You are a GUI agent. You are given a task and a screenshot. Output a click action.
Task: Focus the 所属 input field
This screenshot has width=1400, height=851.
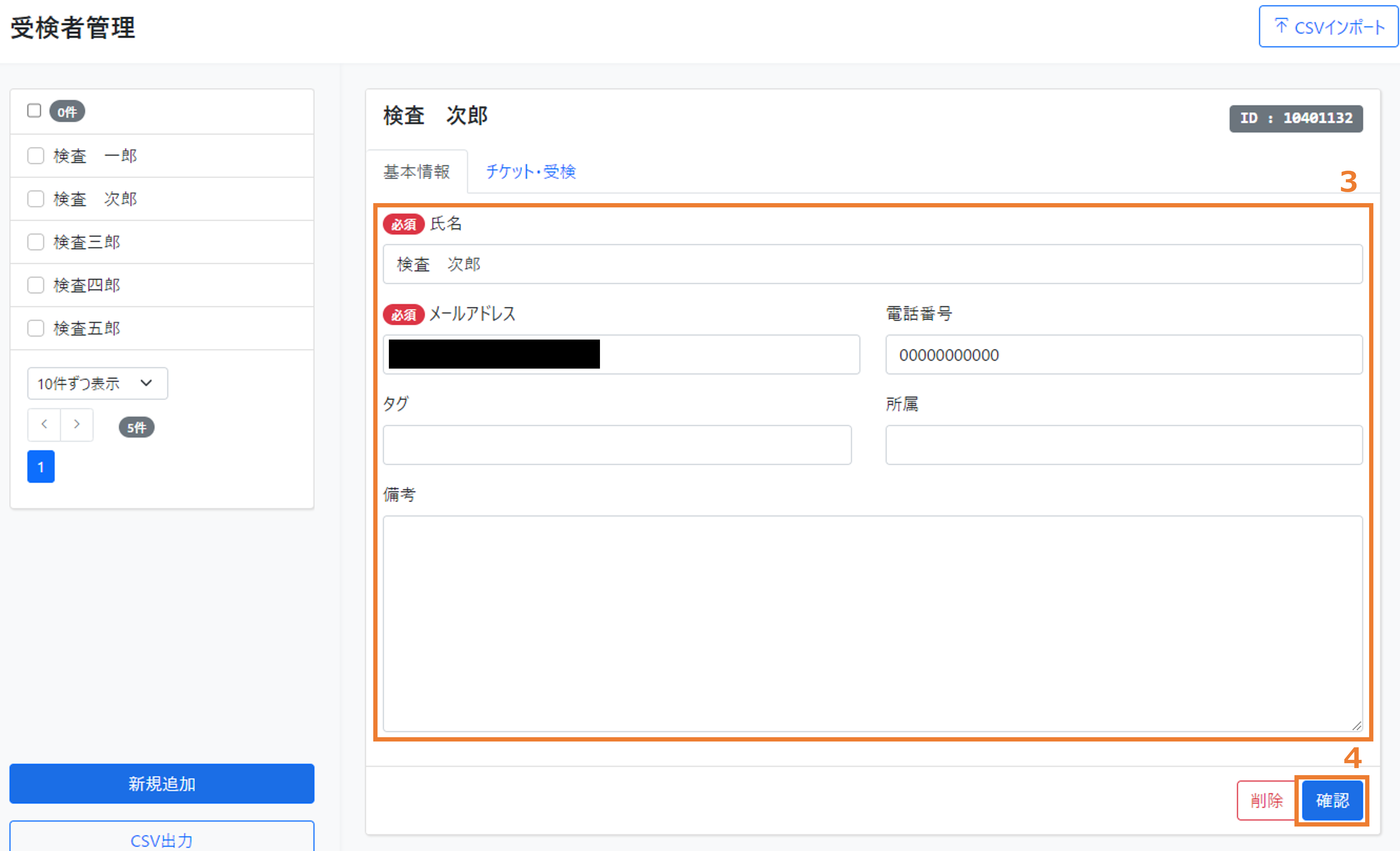pyautogui.click(x=1124, y=445)
